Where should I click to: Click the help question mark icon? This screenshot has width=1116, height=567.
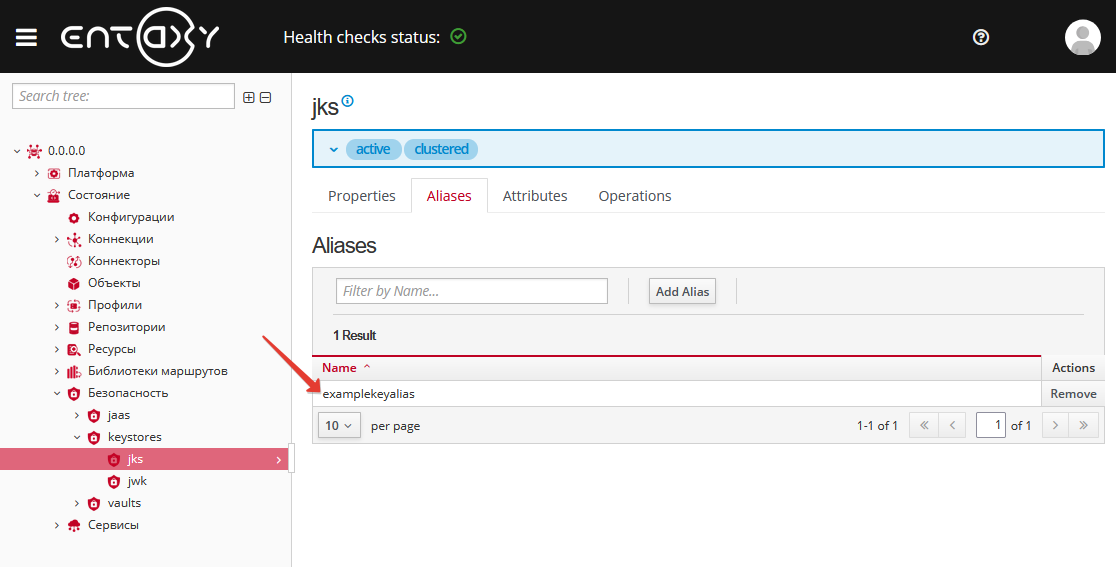[981, 37]
